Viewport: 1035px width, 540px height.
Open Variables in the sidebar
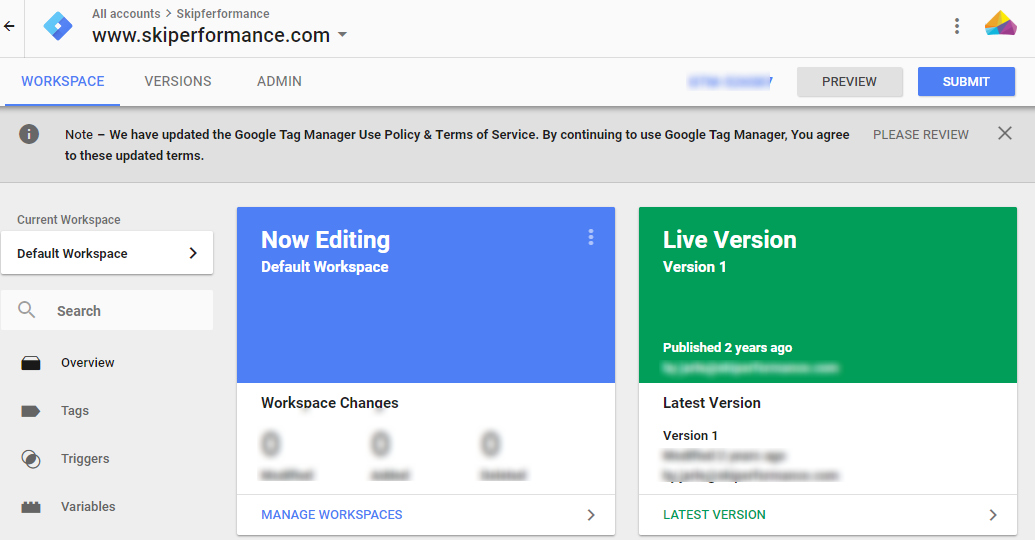88,506
